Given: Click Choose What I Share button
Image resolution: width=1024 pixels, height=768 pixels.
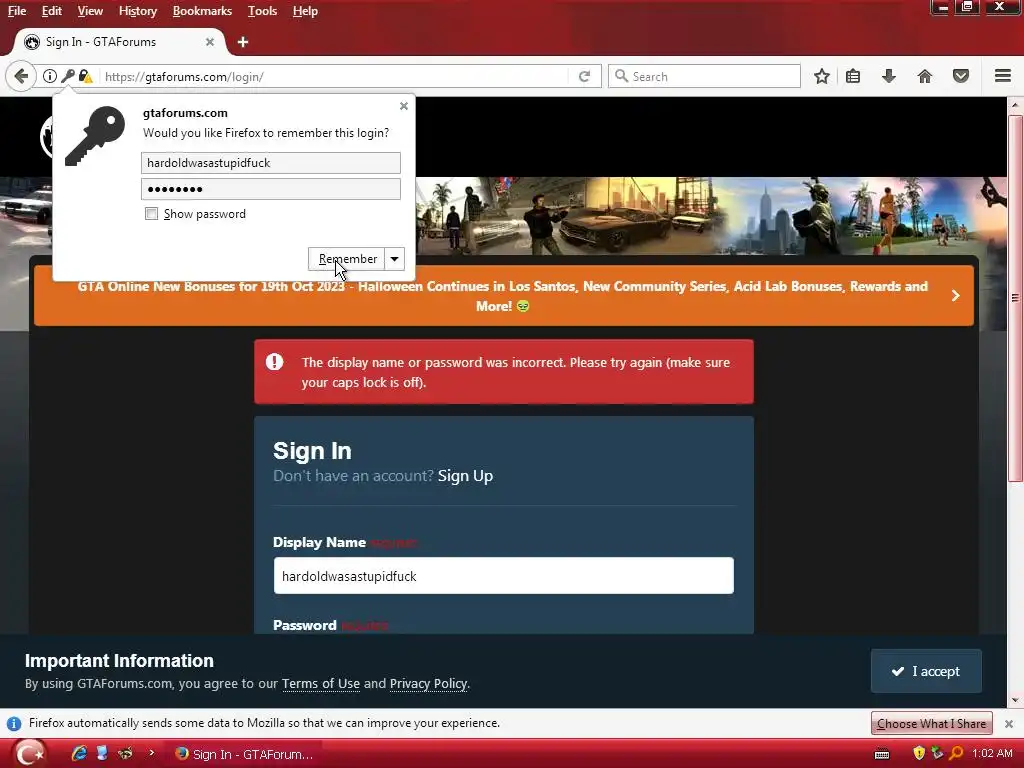Looking at the screenshot, I should (x=931, y=724).
